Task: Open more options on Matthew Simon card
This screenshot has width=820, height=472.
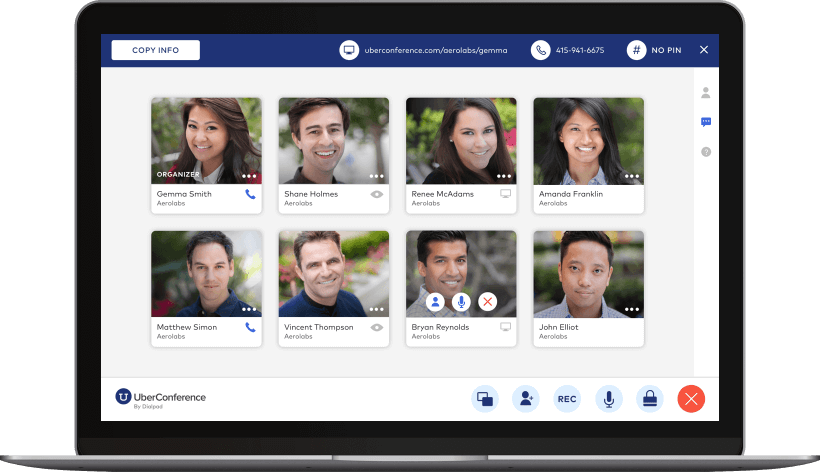Action: [x=249, y=309]
